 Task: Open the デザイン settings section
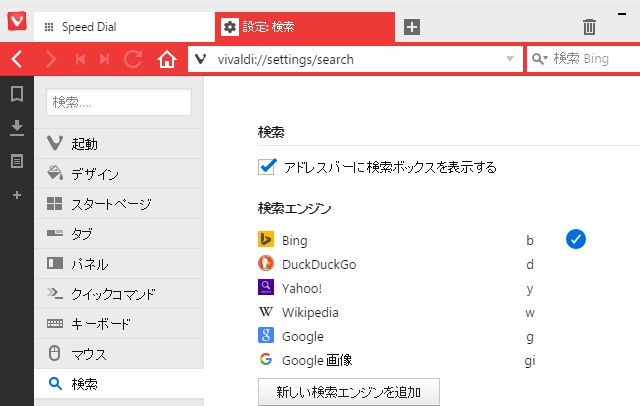119,174
